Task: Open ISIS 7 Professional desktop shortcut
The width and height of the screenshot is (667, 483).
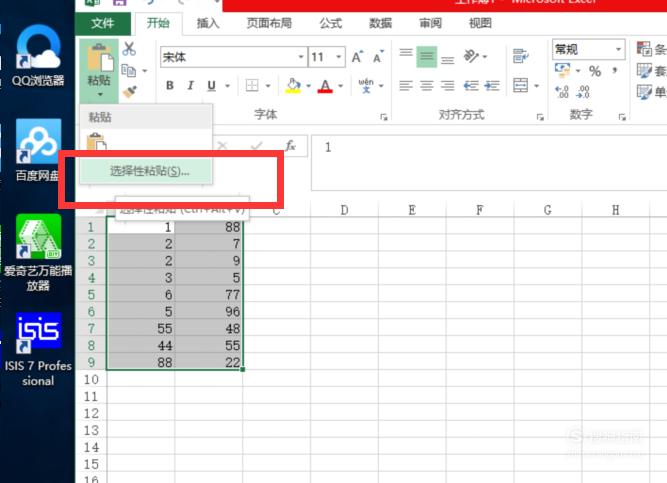Action: (x=38, y=350)
